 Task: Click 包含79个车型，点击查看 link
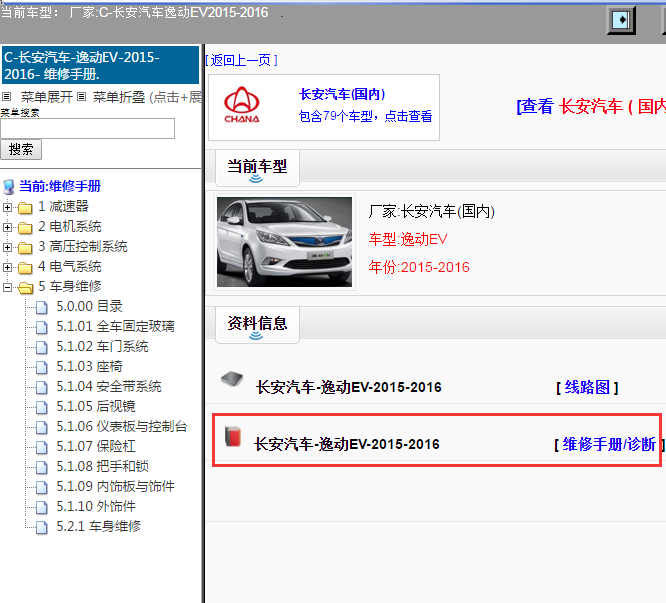coord(365,116)
